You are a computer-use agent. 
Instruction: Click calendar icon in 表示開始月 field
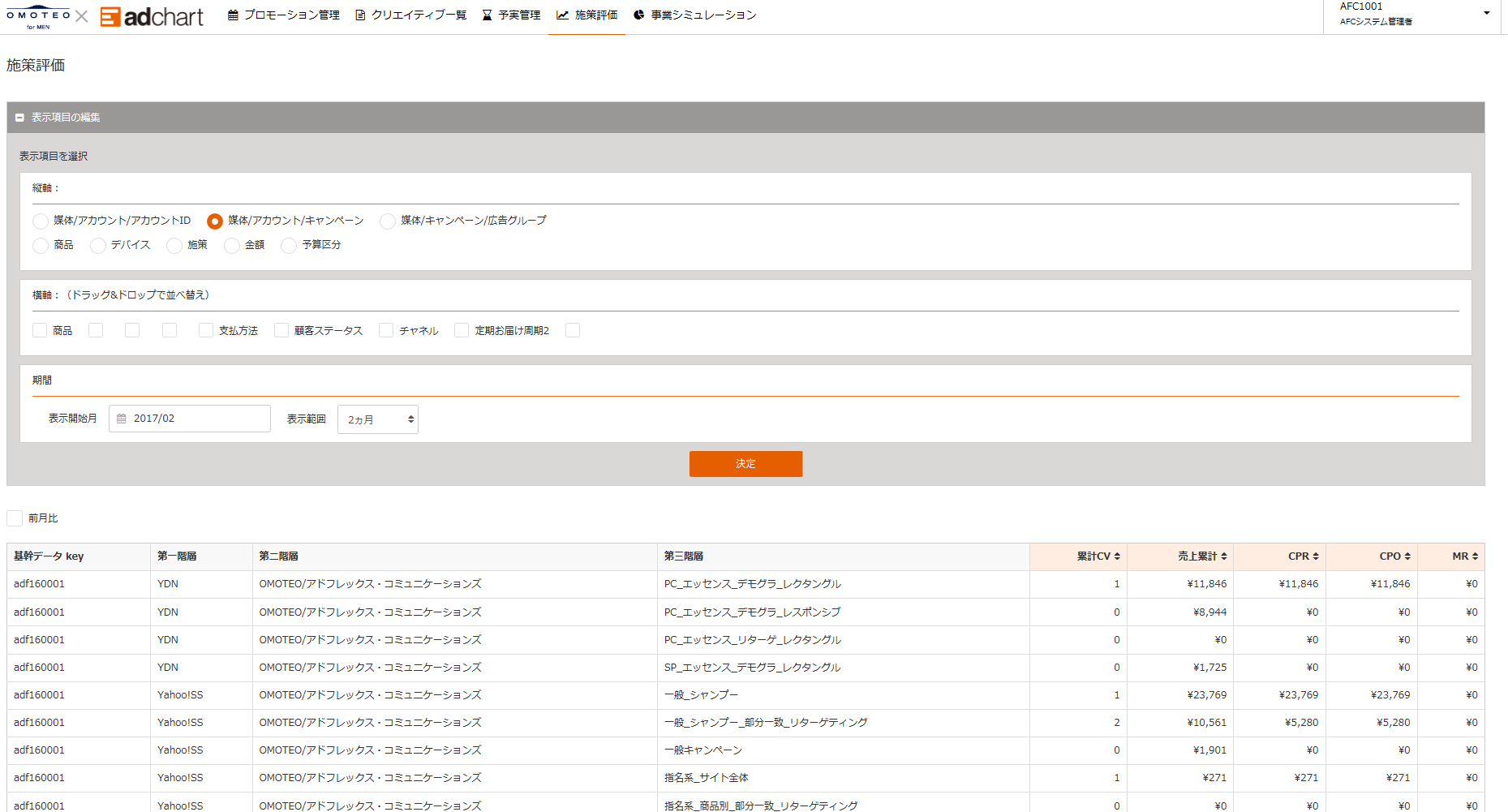(x=122, y=419)
